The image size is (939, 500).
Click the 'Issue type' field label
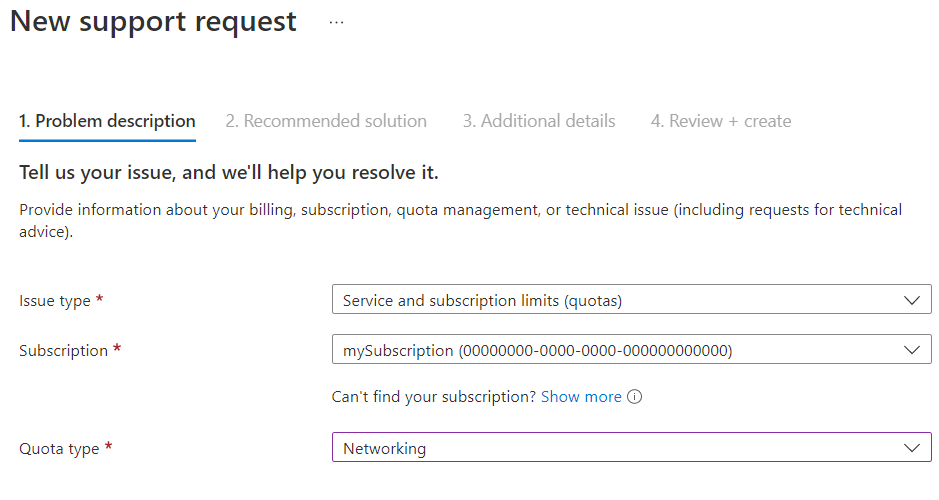[55, 301]
